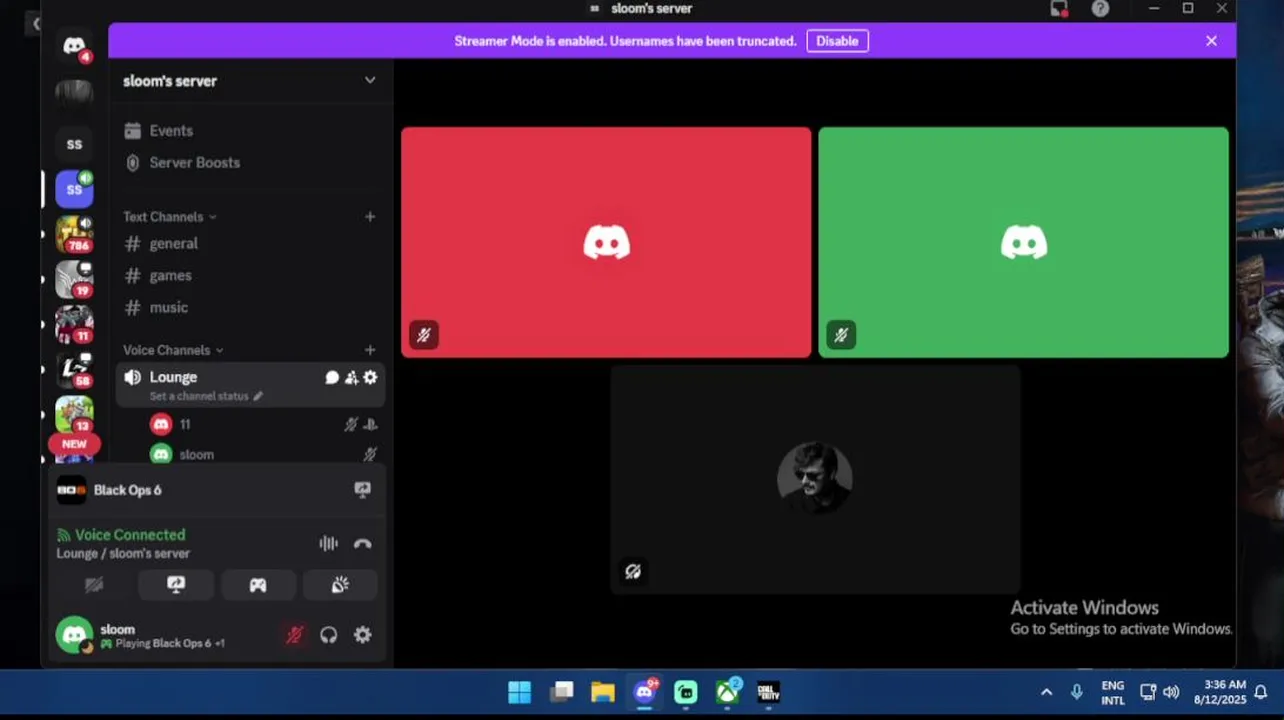
Task: Select the Lounge voice channel
Action: [249, 385]
